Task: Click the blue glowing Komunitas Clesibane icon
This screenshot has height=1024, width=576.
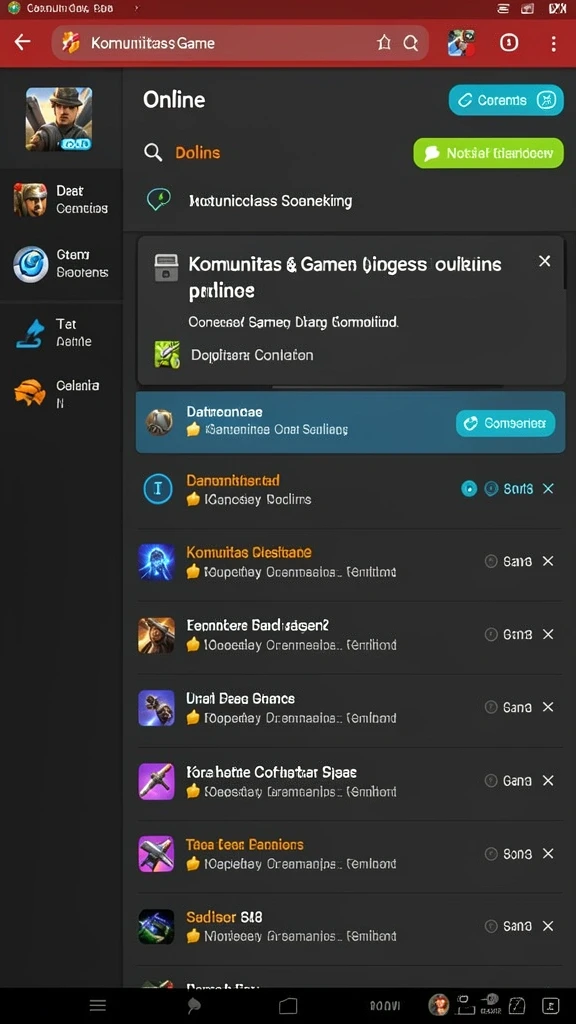Action: click(157, 562)
